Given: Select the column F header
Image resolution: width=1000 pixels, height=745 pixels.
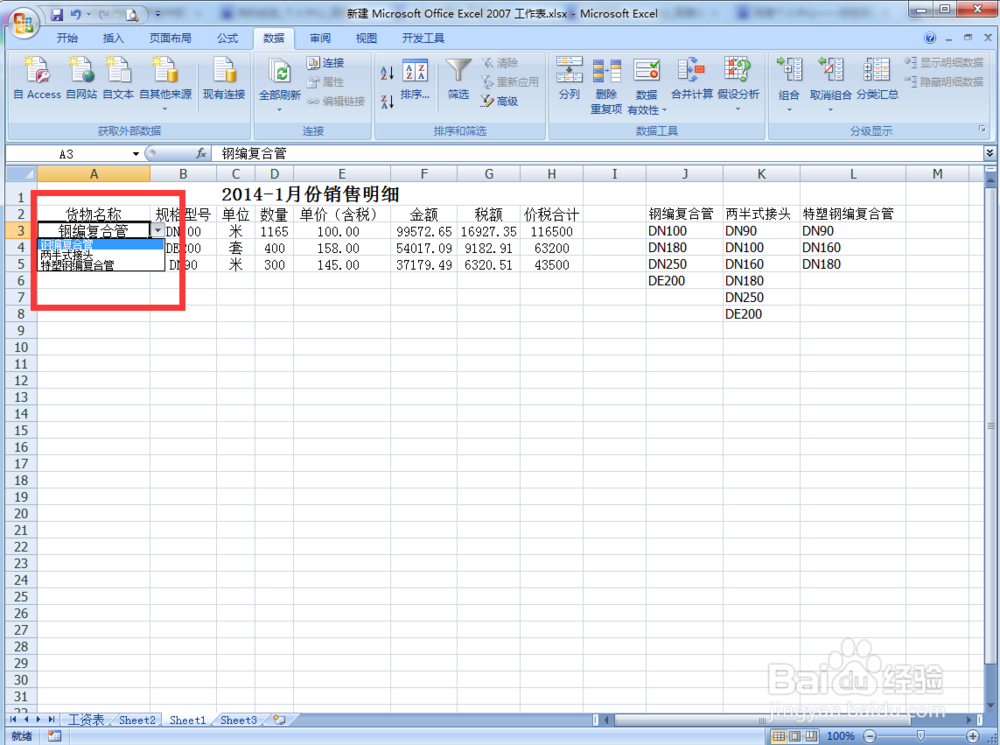Looking at the screenshot, I should pos(424,174).
